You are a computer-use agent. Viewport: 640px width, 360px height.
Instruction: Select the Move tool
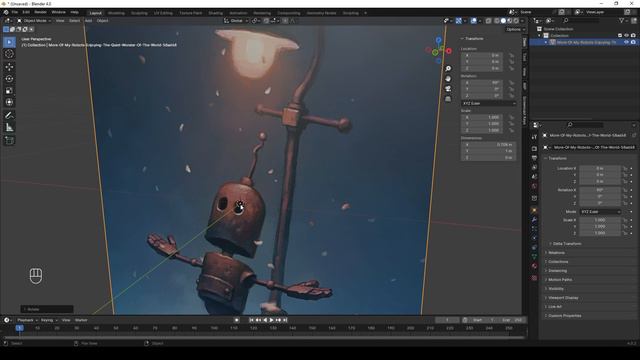click(x=9, y=67)
